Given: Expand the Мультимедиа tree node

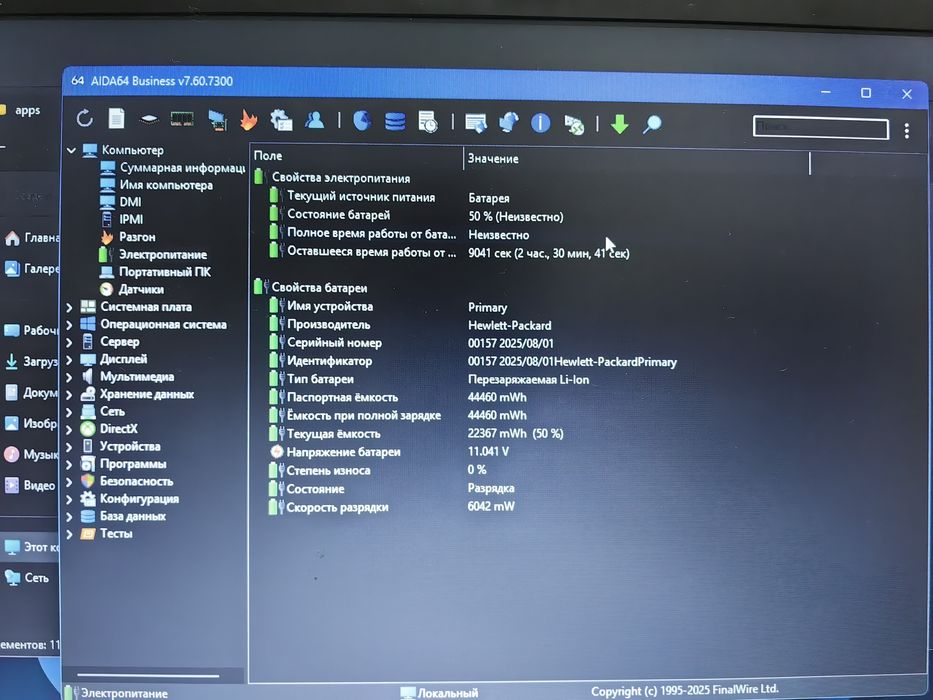Looking at the screenshot, I should coord(70,377).
